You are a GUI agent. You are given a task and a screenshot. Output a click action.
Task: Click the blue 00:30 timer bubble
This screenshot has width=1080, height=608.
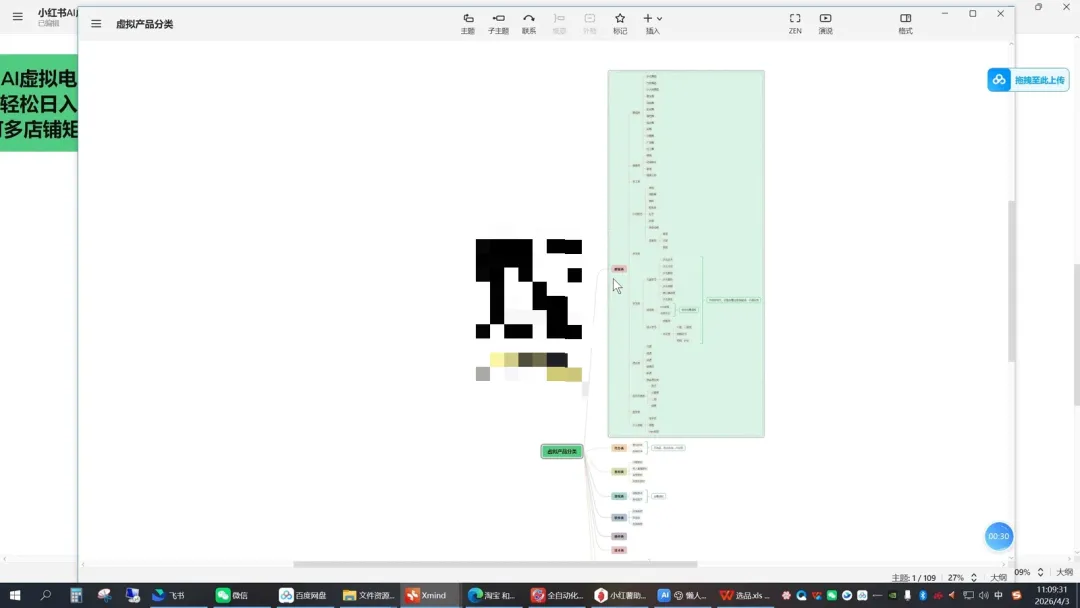[x=999, y=536]
